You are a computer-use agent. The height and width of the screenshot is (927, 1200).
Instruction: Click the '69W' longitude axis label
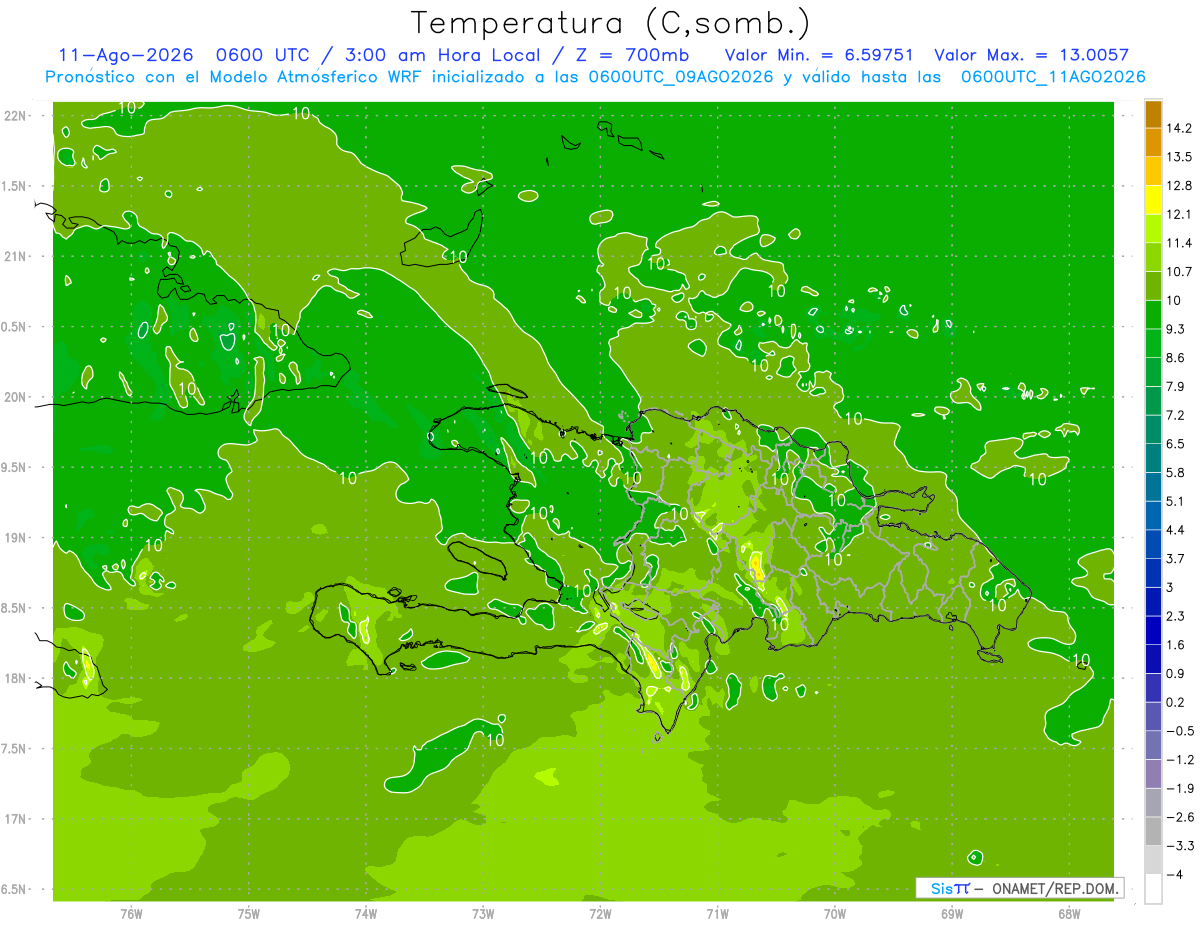(952, 913)
